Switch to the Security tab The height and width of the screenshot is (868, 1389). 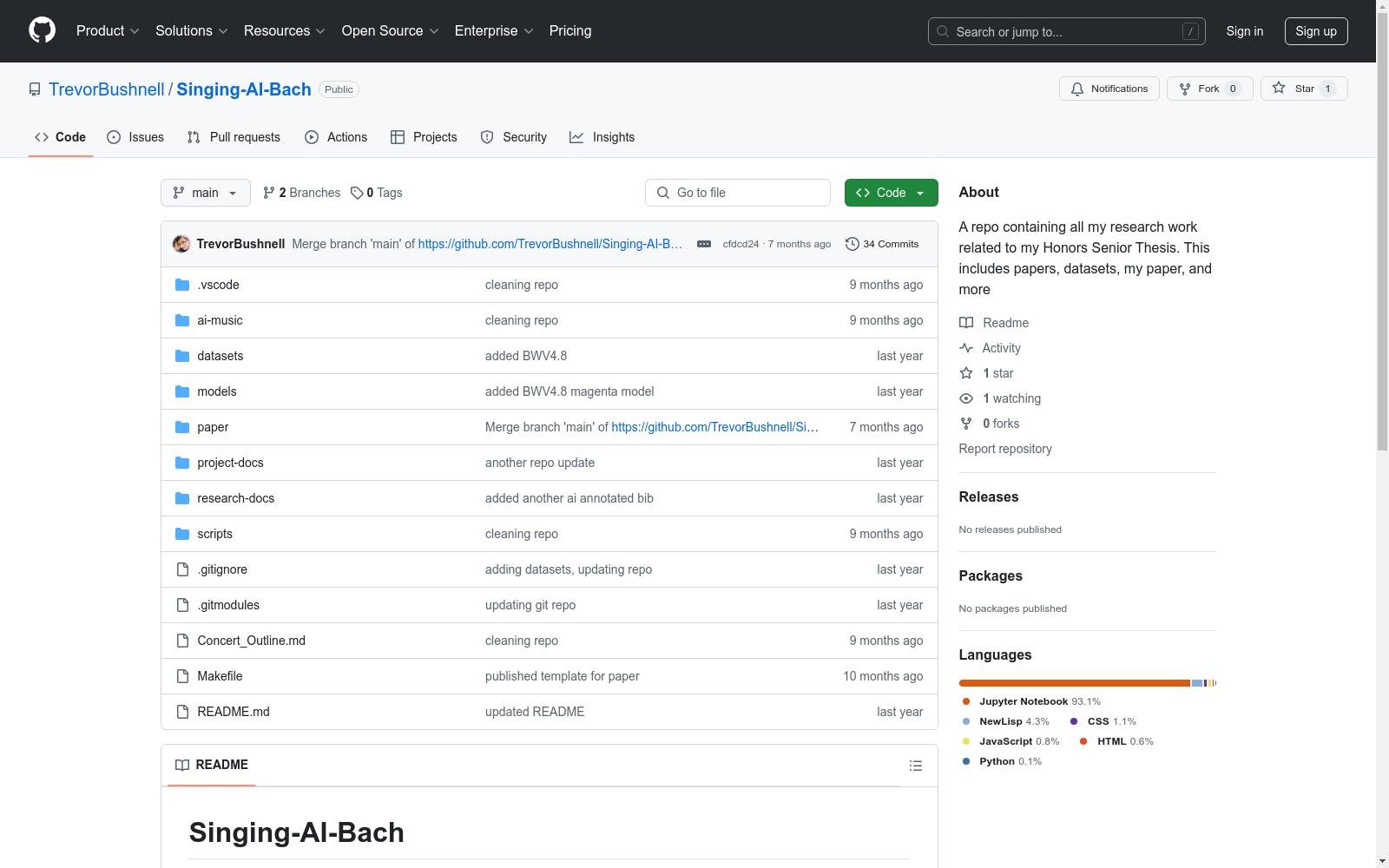coord(514,137)
